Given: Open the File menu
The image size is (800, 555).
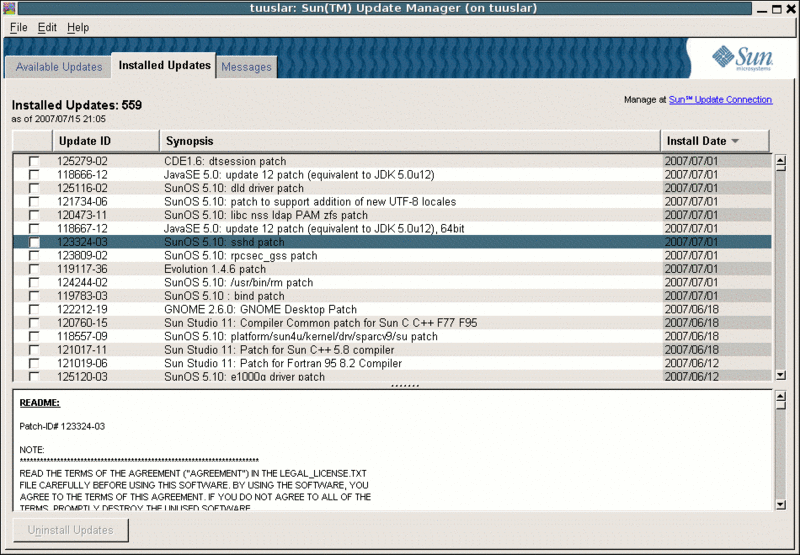Looking at the screenshot, I should click(18, 28).
